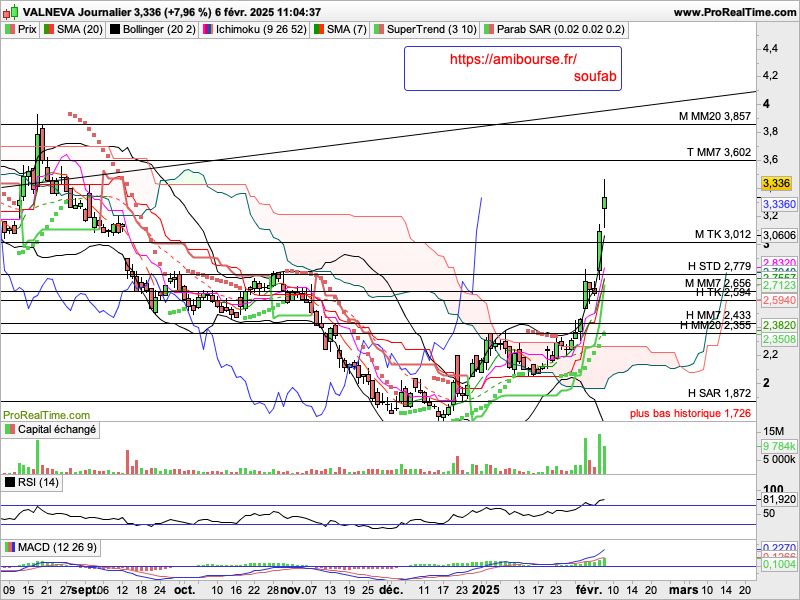800x600 pixels.
Task: Click the Capital échangé panel icon
Action: pyautogui.click(x=10, y=430)
